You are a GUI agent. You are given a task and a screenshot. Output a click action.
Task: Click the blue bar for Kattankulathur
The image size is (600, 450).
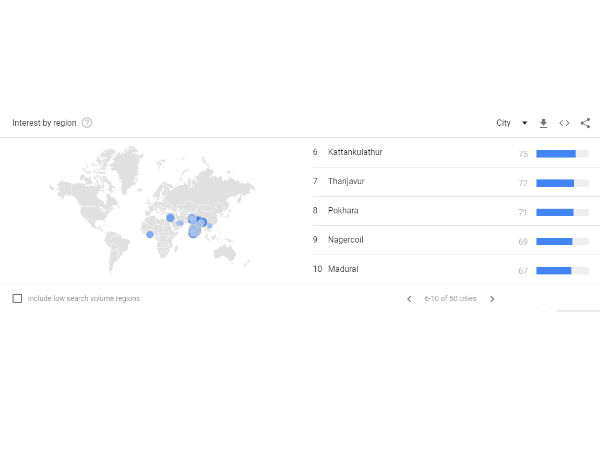(x=556, y=154)
